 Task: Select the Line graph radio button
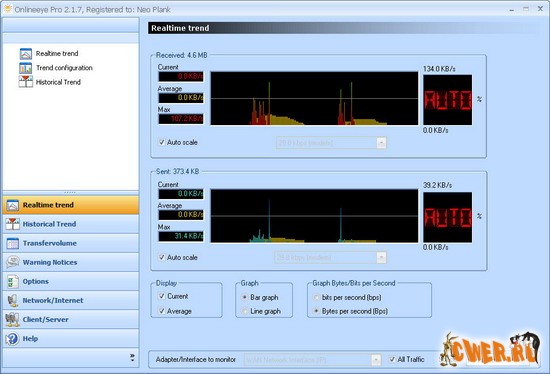click(x=245, y=311)
